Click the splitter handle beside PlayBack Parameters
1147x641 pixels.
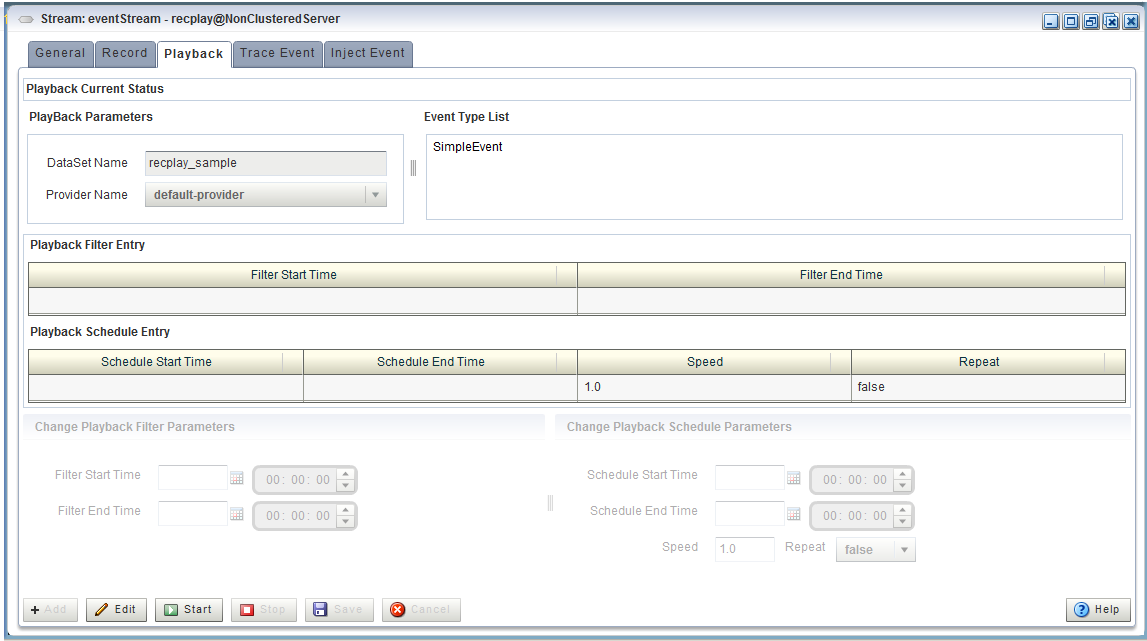pyautogui.click(x=413, y=168)
